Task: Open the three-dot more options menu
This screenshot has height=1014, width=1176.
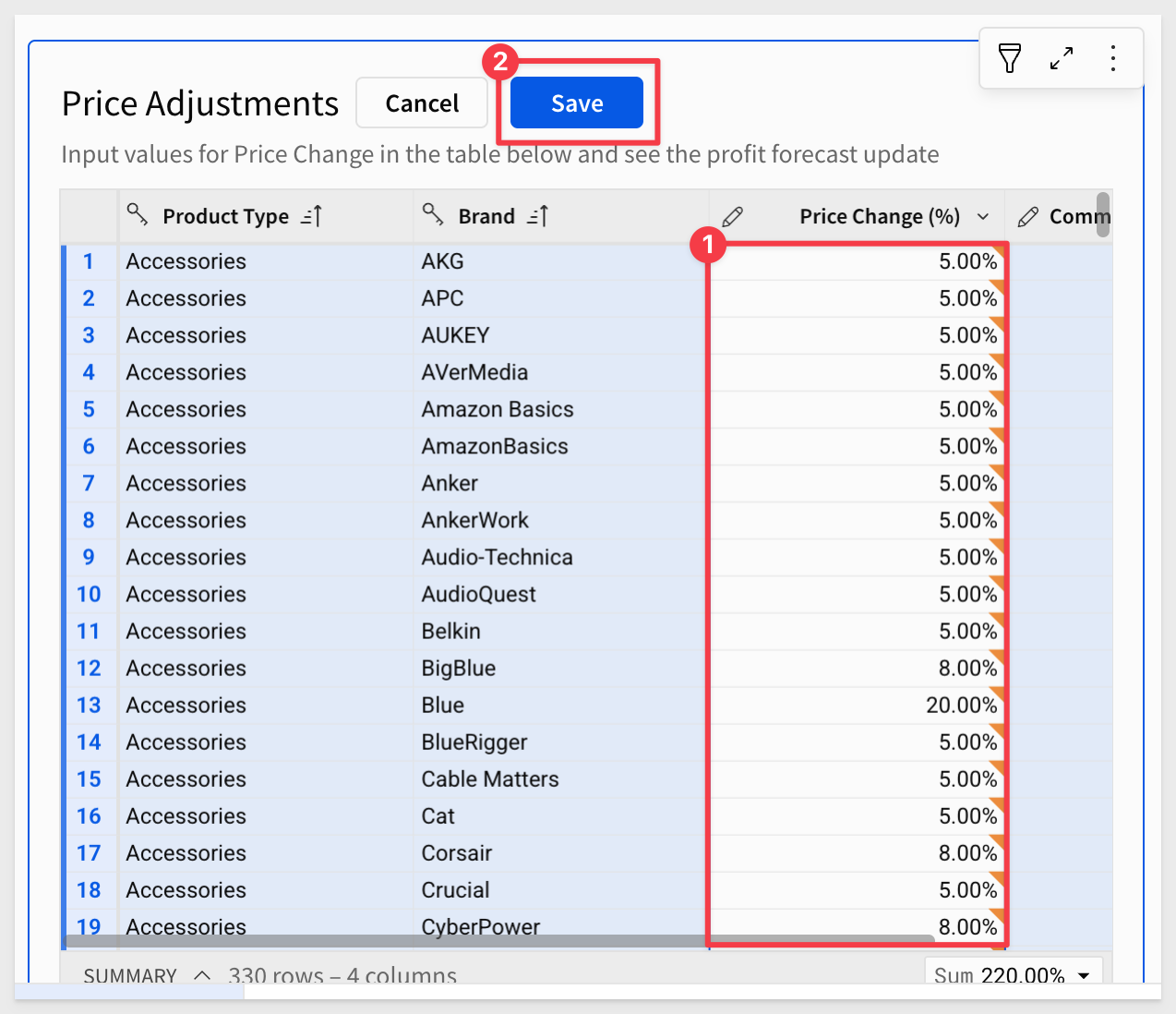Action: point(1113,58)
